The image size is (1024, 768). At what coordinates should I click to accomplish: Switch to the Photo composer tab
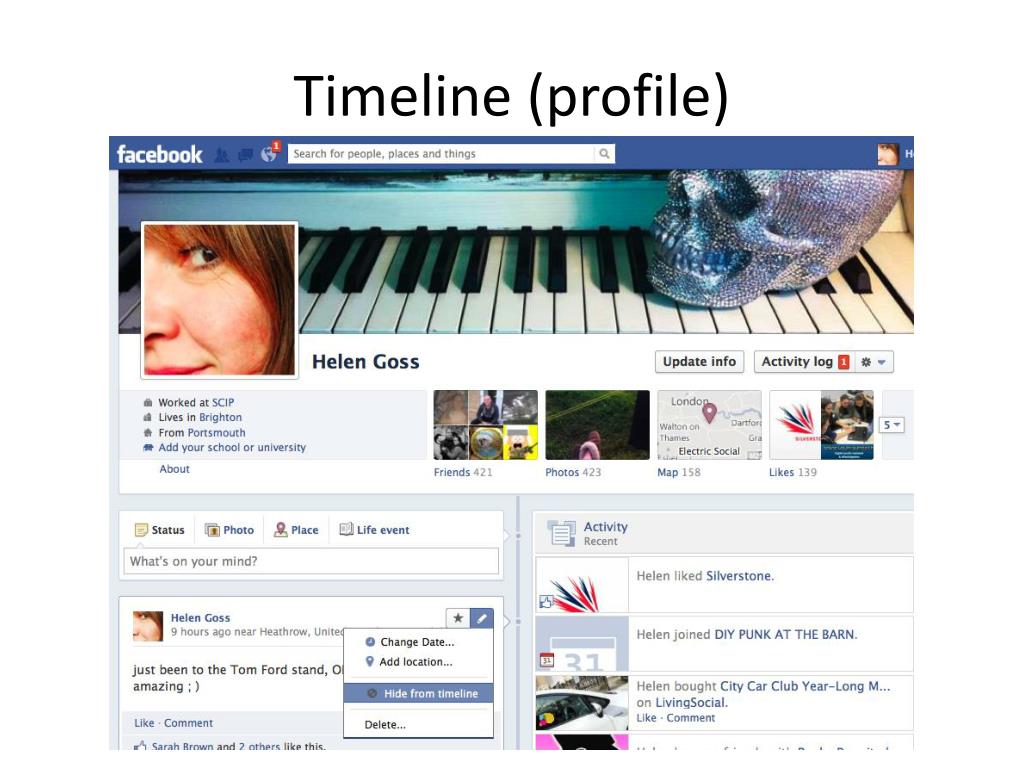[229, 530]
